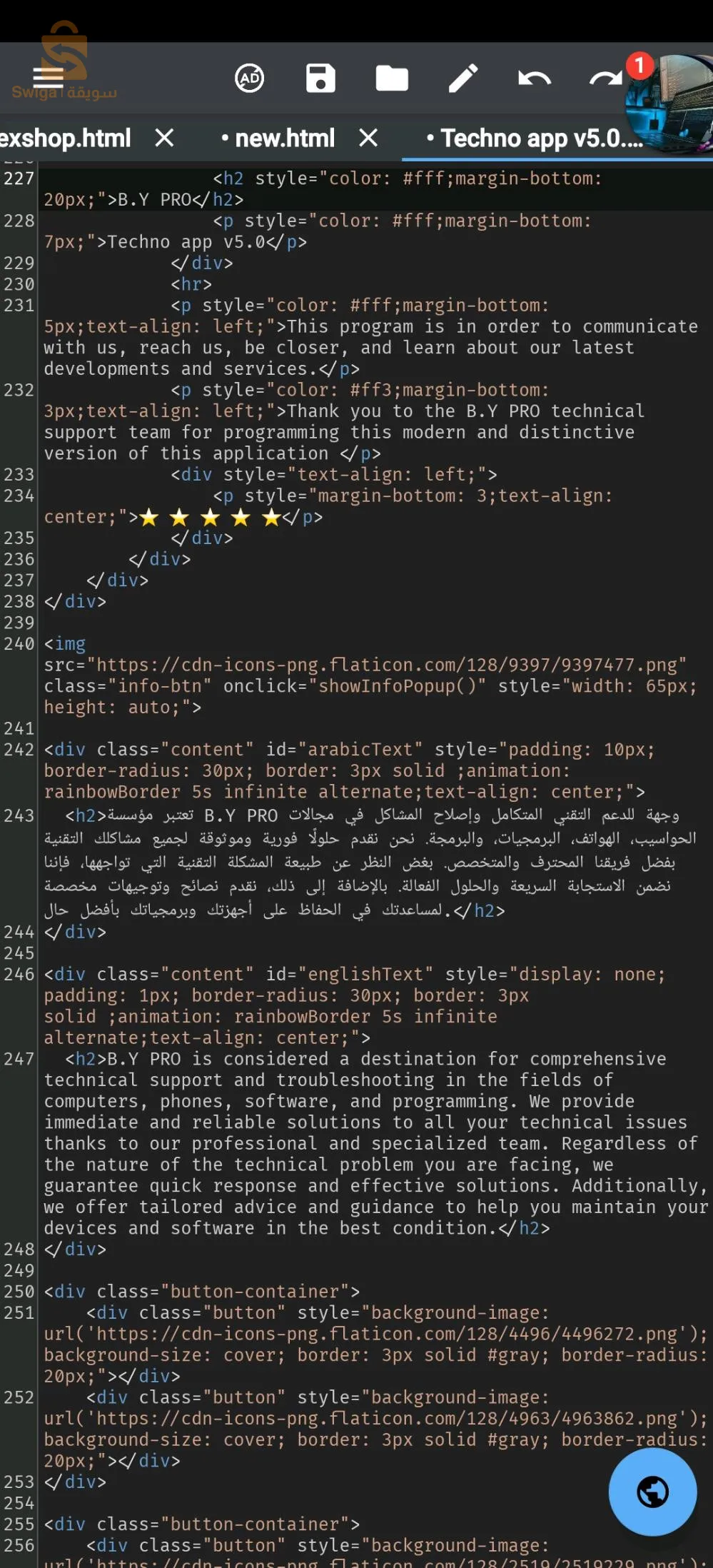Close the exshop.html tab

(x=164, y=138)
